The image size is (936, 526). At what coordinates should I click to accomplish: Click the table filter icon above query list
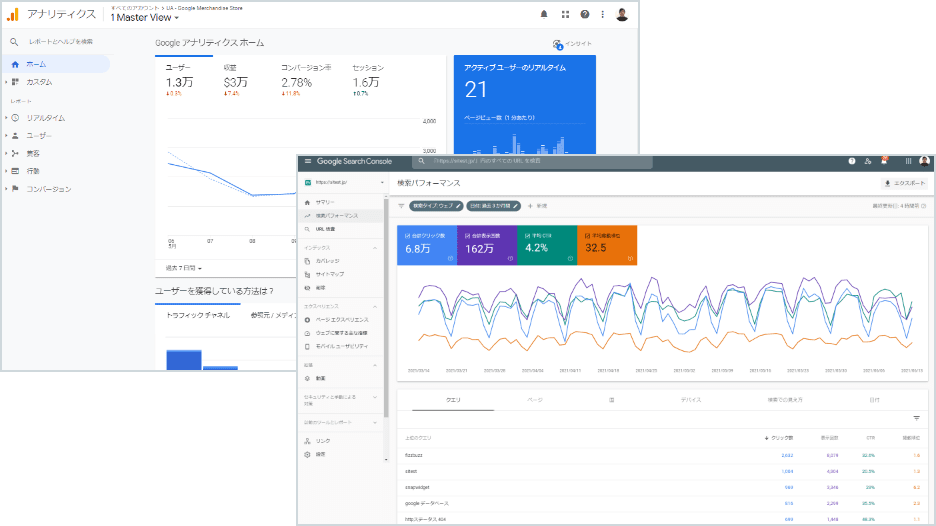pos(916,418)
